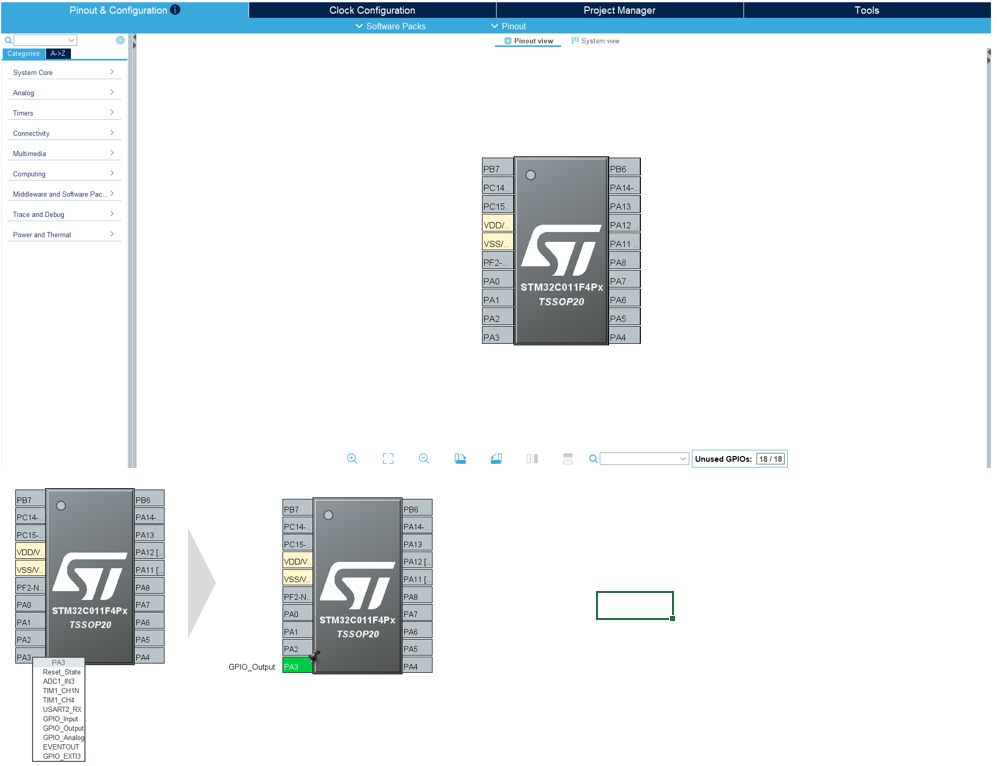Select the Pinout view toggle
The height and width of the screenshot is (766, 997).
coord(528,41)
